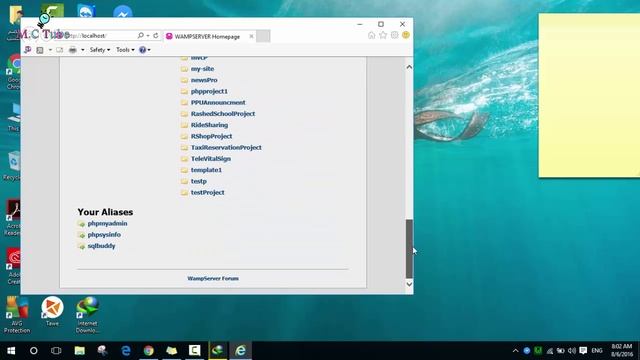Open the RideSharing project
This screenshot has height=360, width=640.
209,125
